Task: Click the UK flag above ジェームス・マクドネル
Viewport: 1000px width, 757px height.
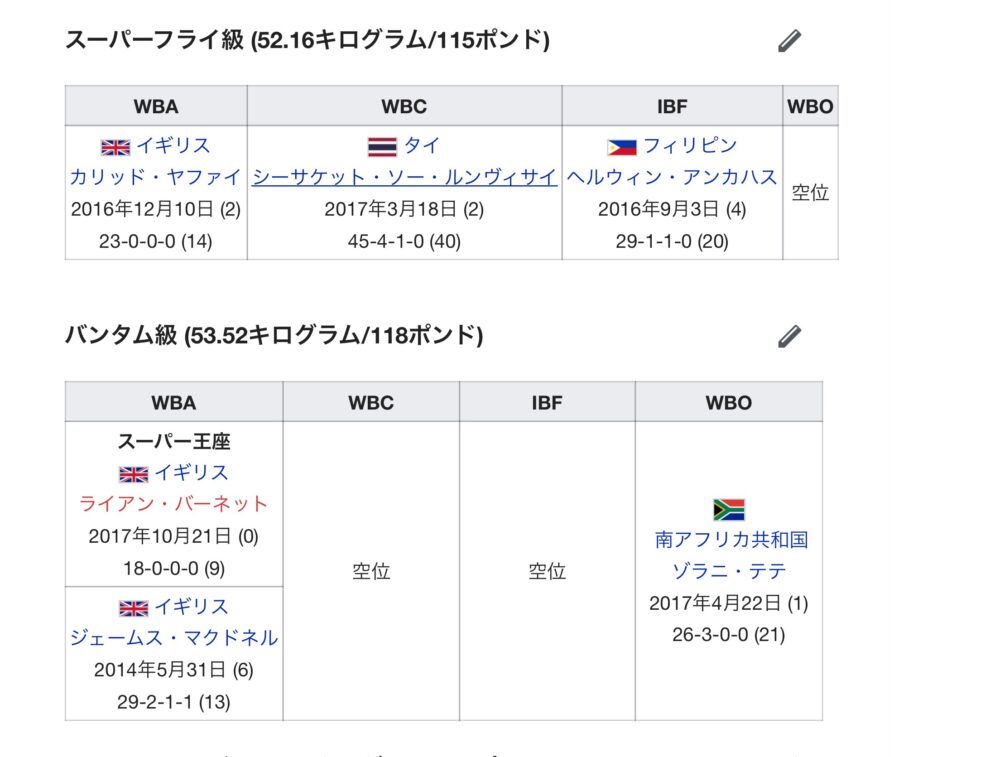Action: point(133,608)
